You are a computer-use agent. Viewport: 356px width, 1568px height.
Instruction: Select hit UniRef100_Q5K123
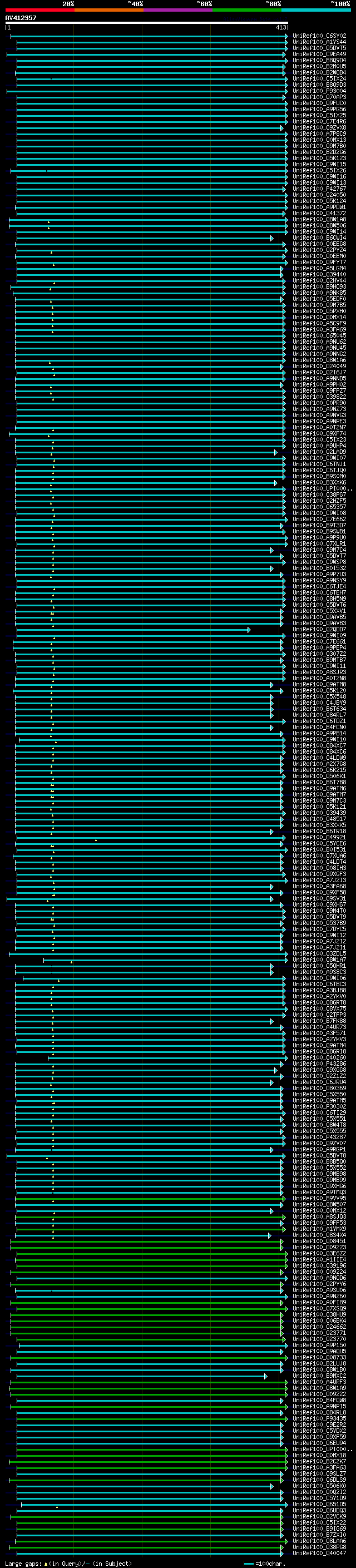click(319, 159)
